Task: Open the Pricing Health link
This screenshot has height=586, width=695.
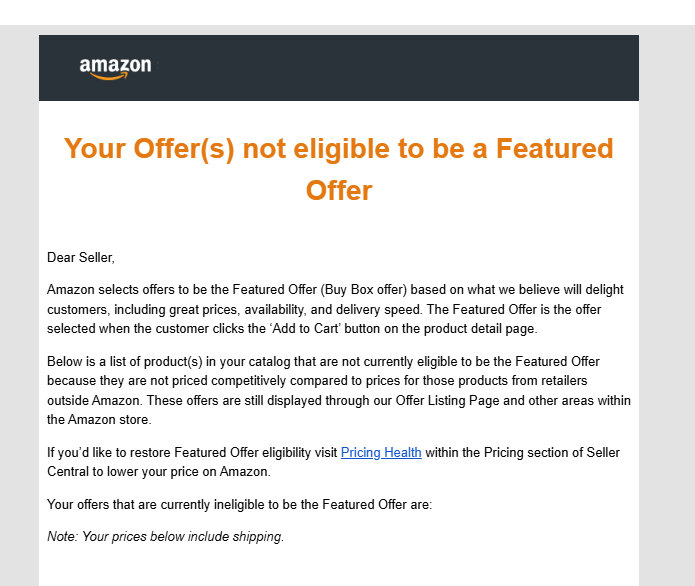Action: 381,453
